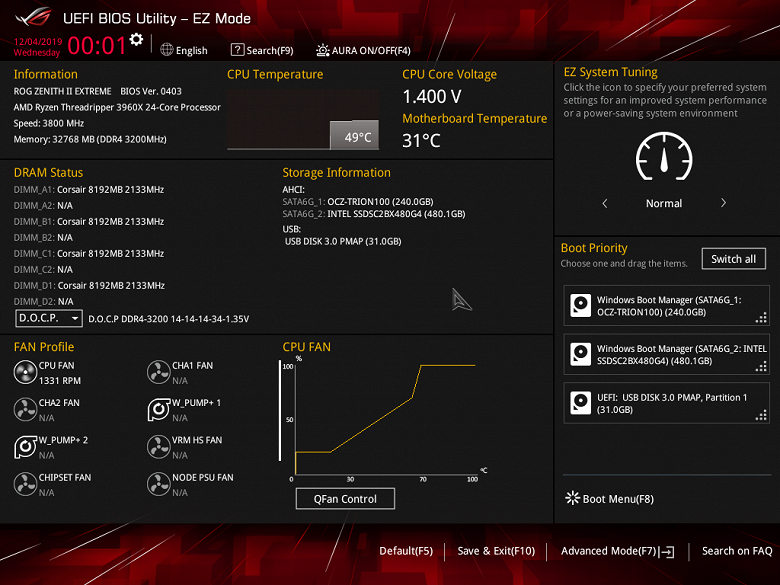Screen dimensions: 780x585
Task: Open Search (F9)
Action: click(x=262, y=50)
